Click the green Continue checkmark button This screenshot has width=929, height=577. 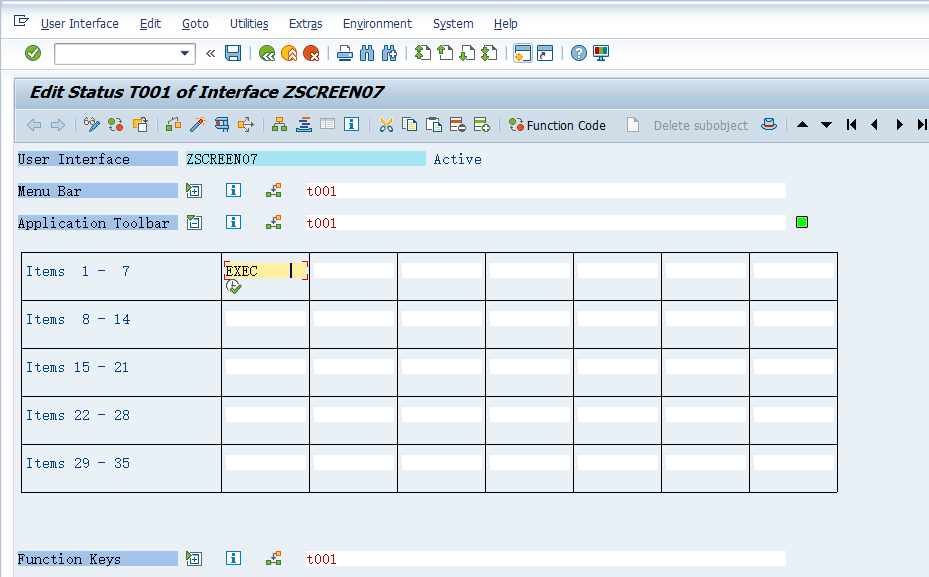[x=32, y=53]
